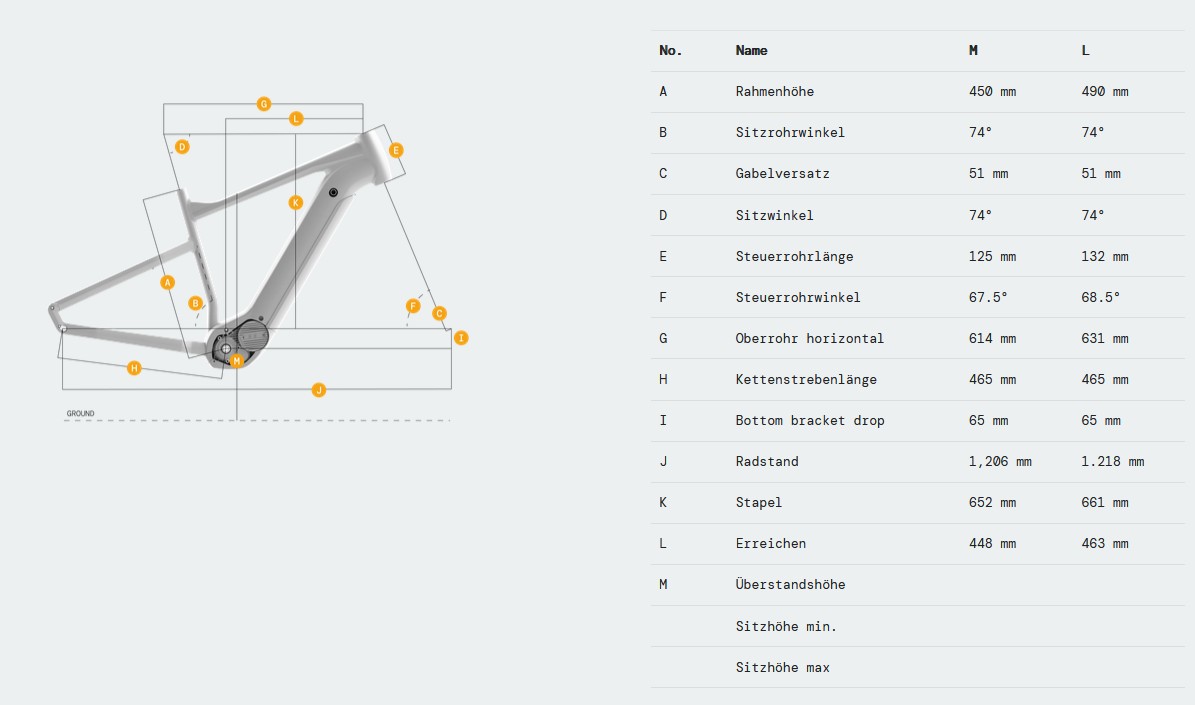Click the orange G marker at the diagram top
Viewport: 1195px width, 705px height.
click(264, 104)
